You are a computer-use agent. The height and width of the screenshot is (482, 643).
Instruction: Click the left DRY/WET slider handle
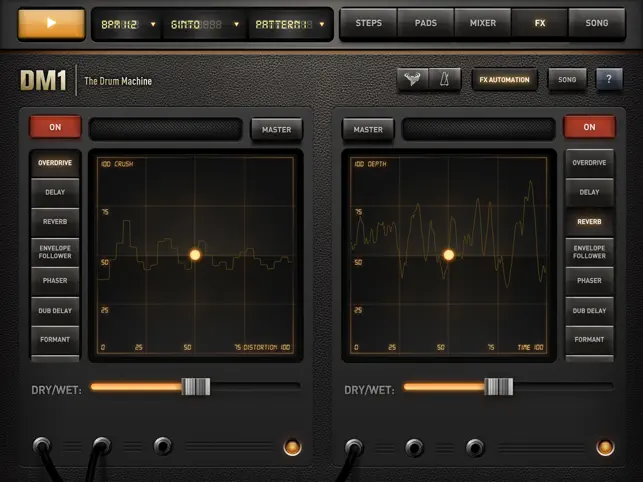196,386
